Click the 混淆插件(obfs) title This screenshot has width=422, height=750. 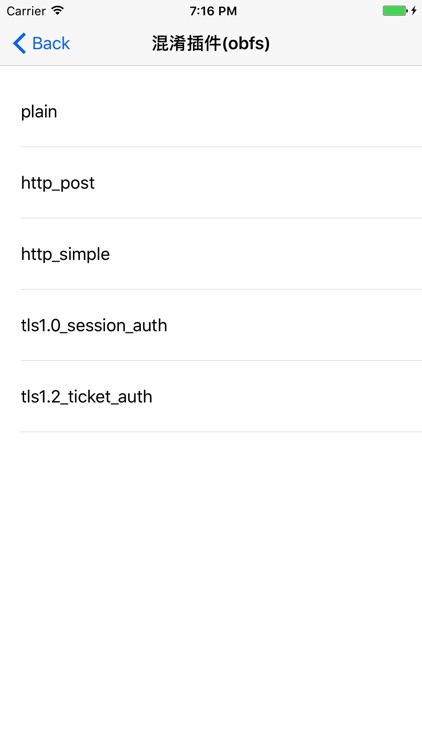(x=211, y=44)
